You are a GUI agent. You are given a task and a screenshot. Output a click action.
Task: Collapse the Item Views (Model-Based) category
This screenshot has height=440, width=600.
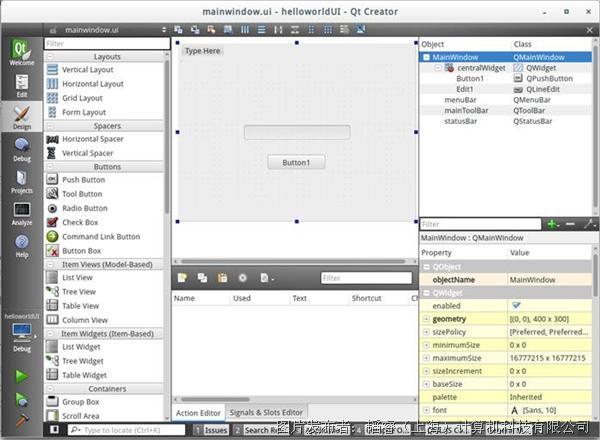[x=50, y=264]
